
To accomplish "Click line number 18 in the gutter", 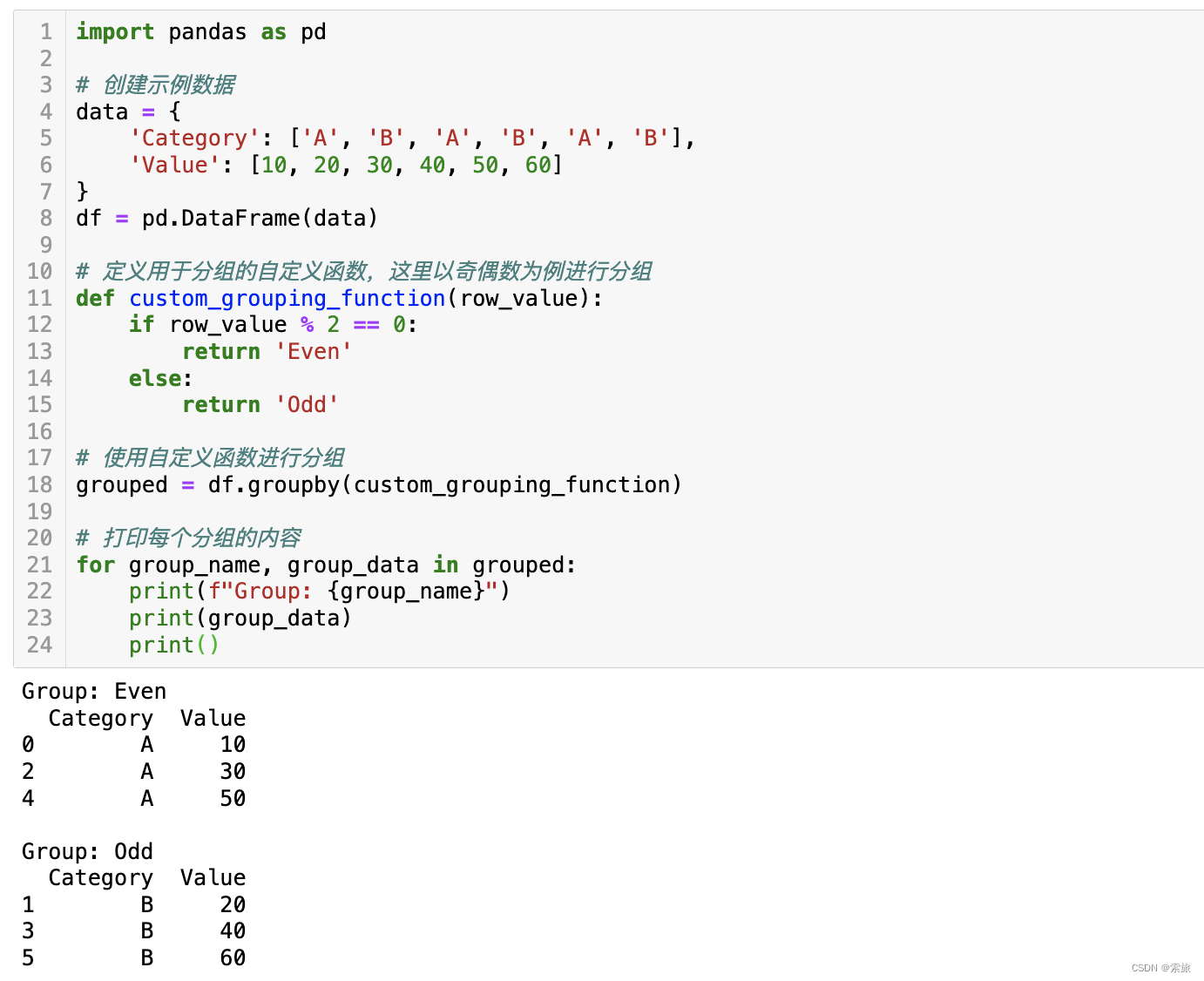I will 40,485.
